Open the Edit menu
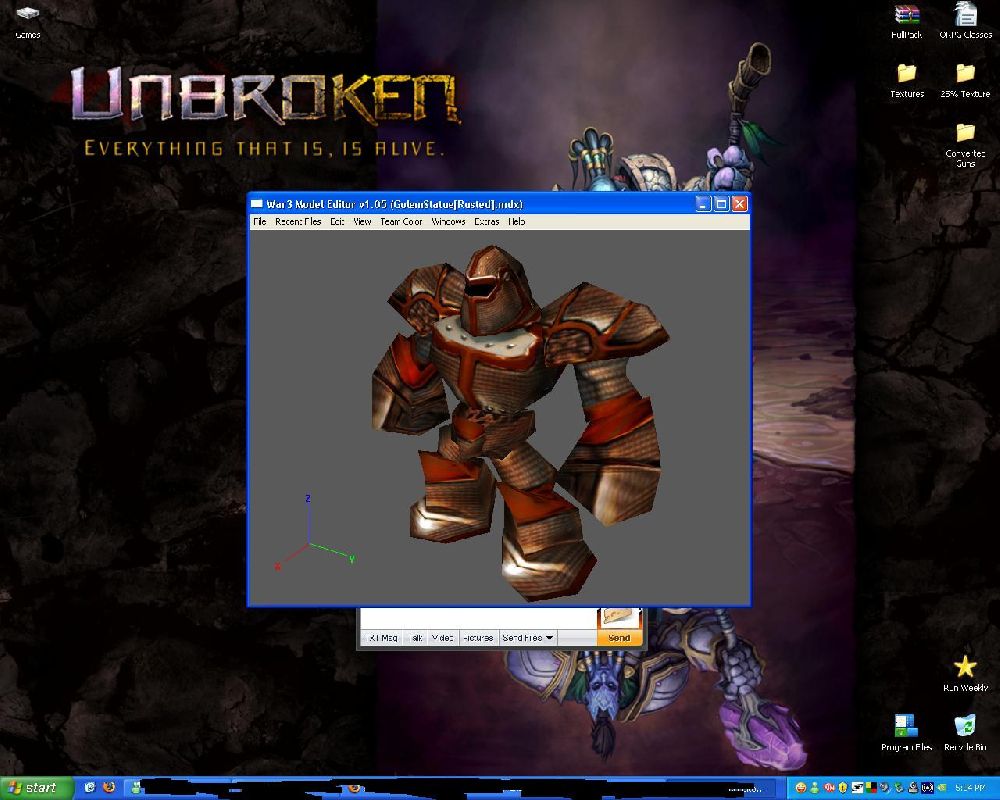 click(x=337, y=221)
